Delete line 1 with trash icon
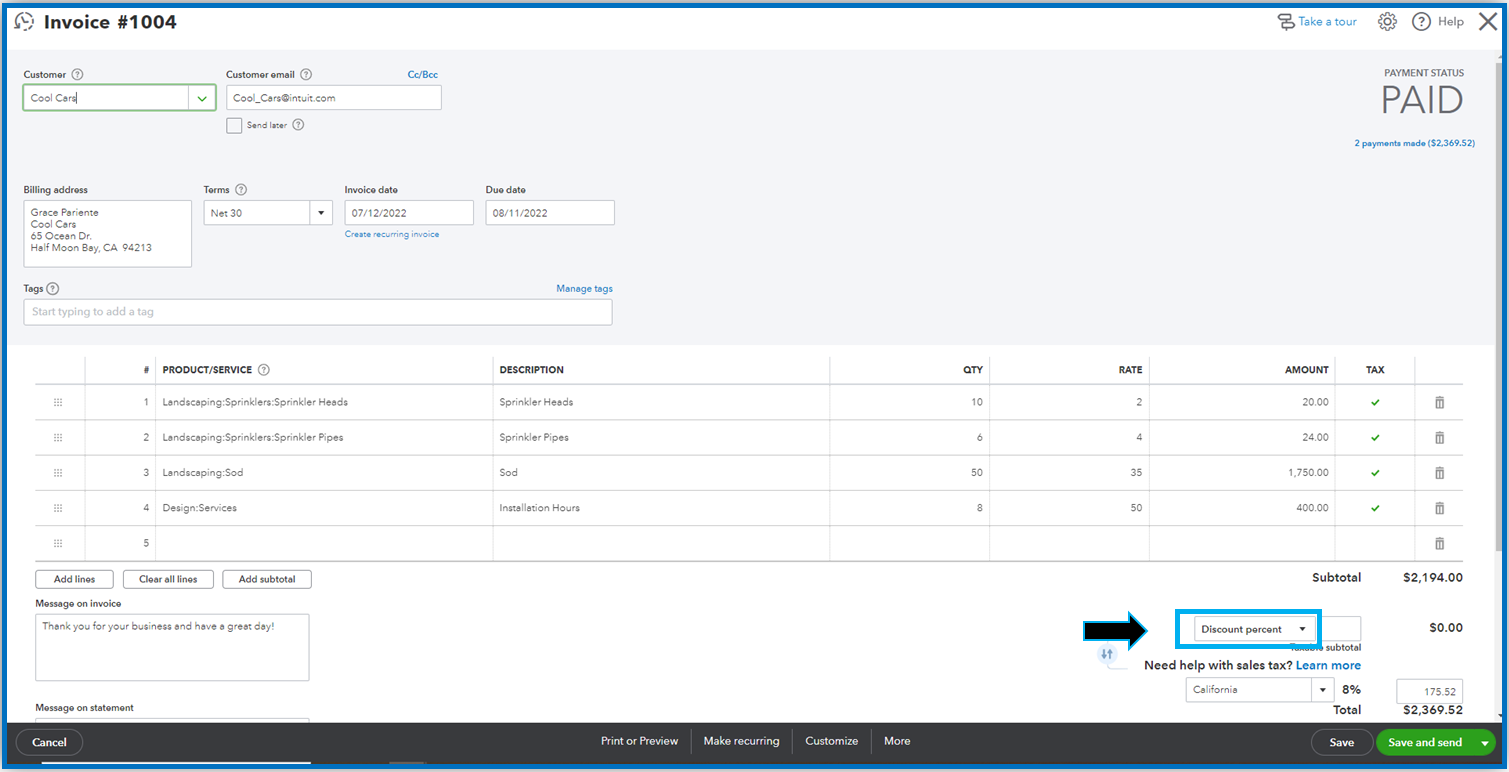Viewport: 1509px width, 772px height. point(1439,402)
